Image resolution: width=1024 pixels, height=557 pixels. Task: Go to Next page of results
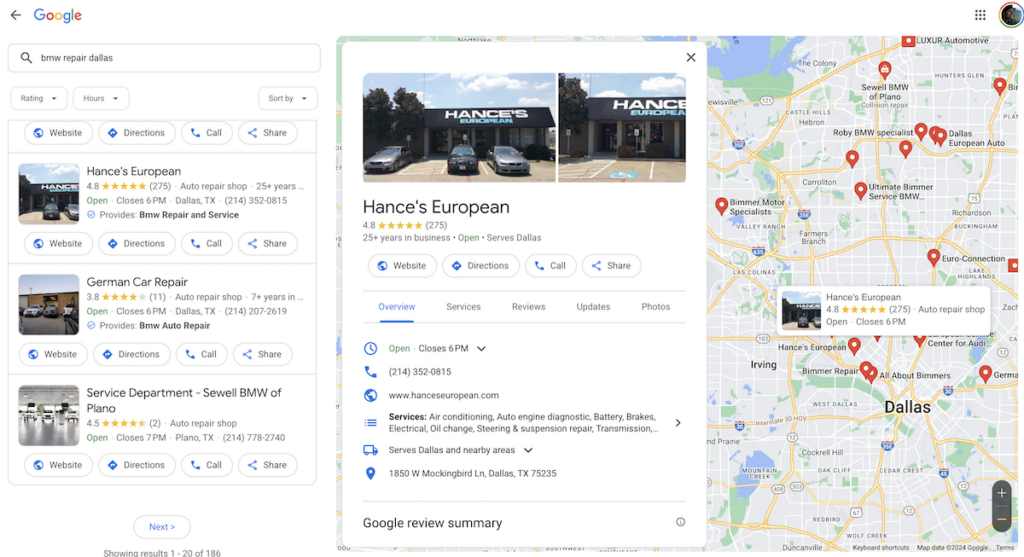162,527
